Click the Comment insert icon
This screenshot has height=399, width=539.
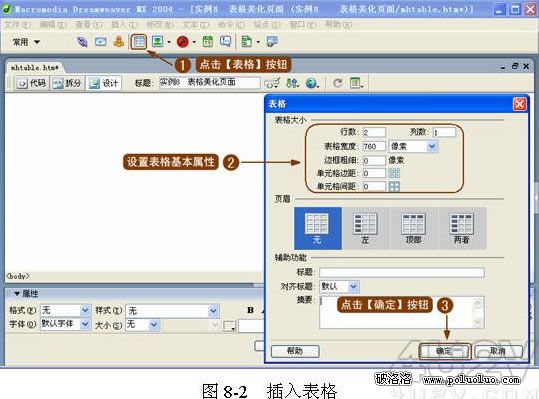[226, 42]
